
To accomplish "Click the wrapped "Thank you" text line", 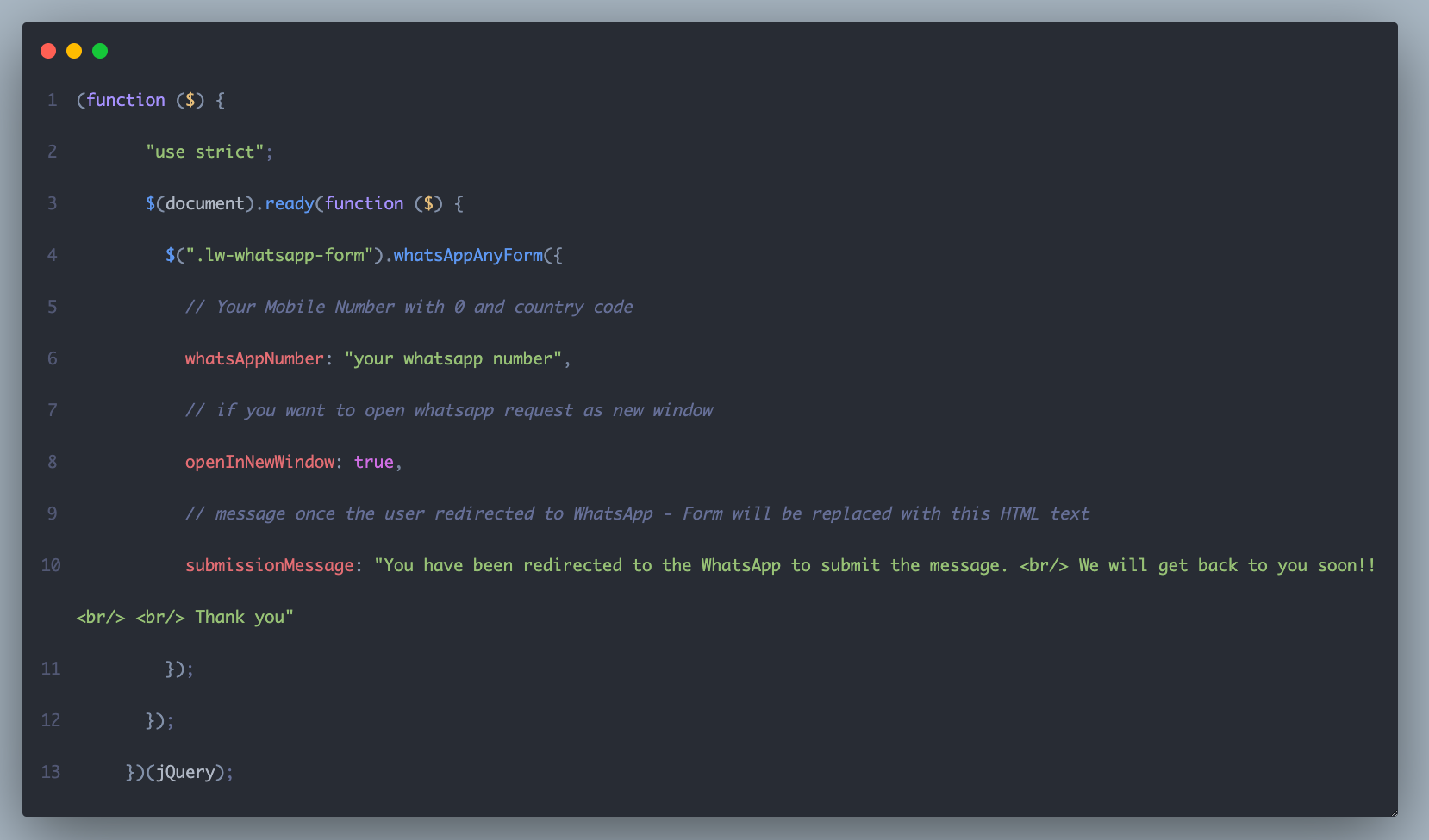I will (x=185, y=617).
